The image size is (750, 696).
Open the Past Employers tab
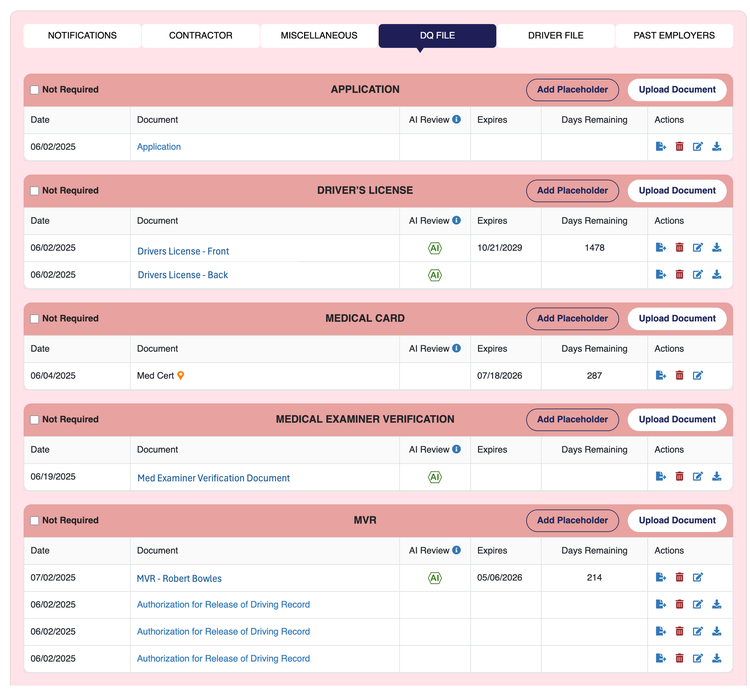[x=674, y=35]
